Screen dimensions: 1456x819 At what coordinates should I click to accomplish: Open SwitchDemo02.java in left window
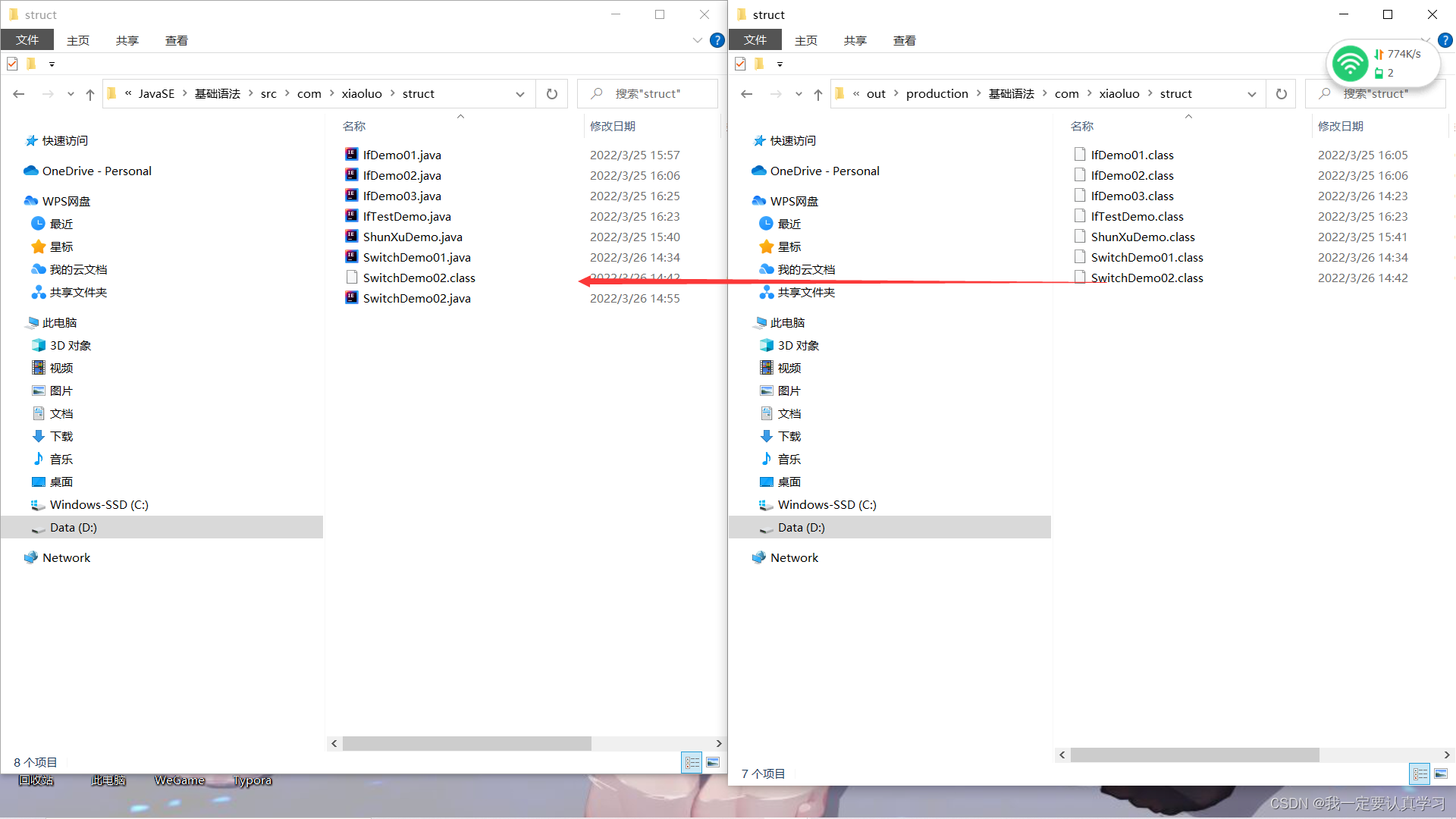click(416, 298)
